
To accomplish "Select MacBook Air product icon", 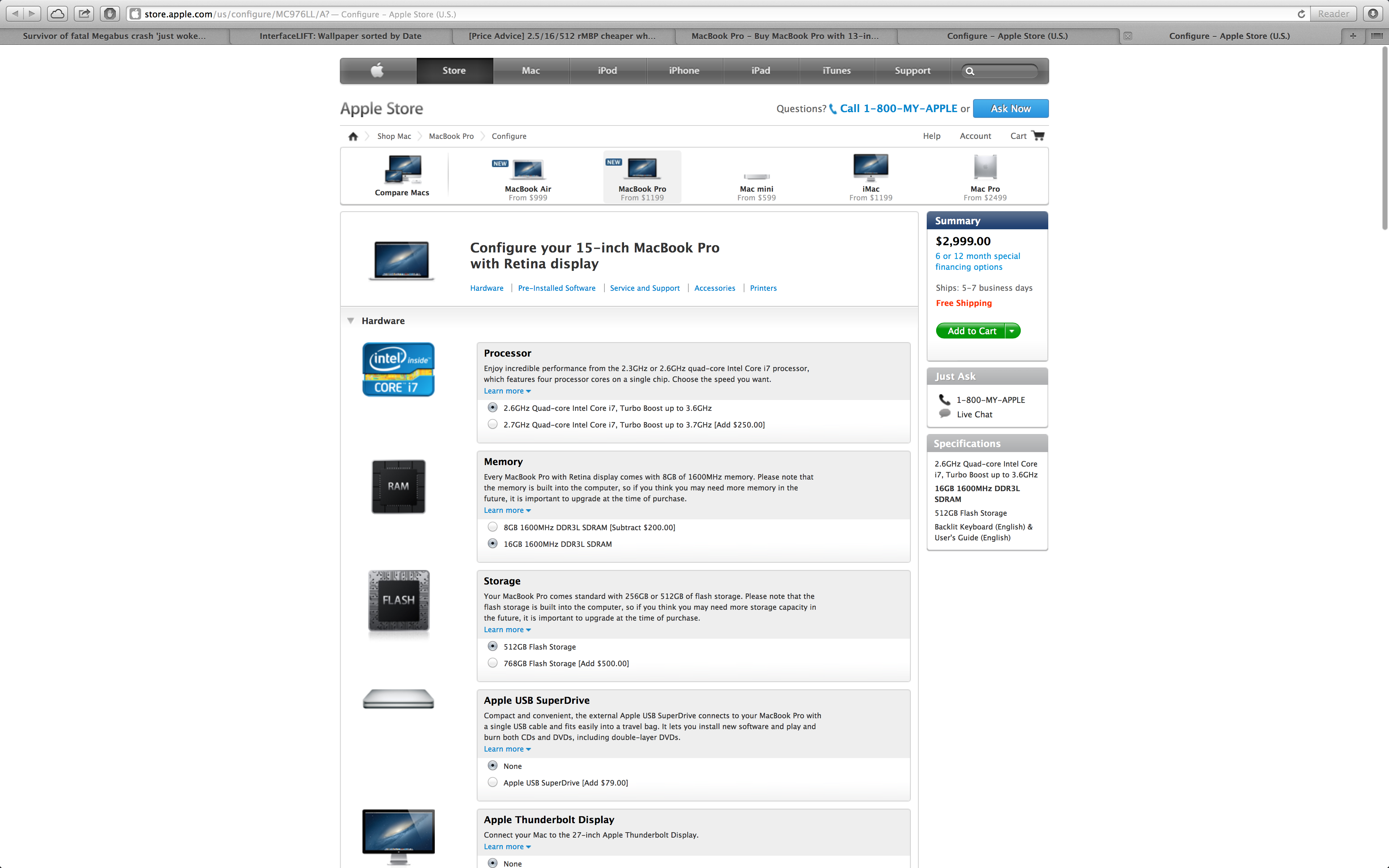I will (x=528, y=170).
